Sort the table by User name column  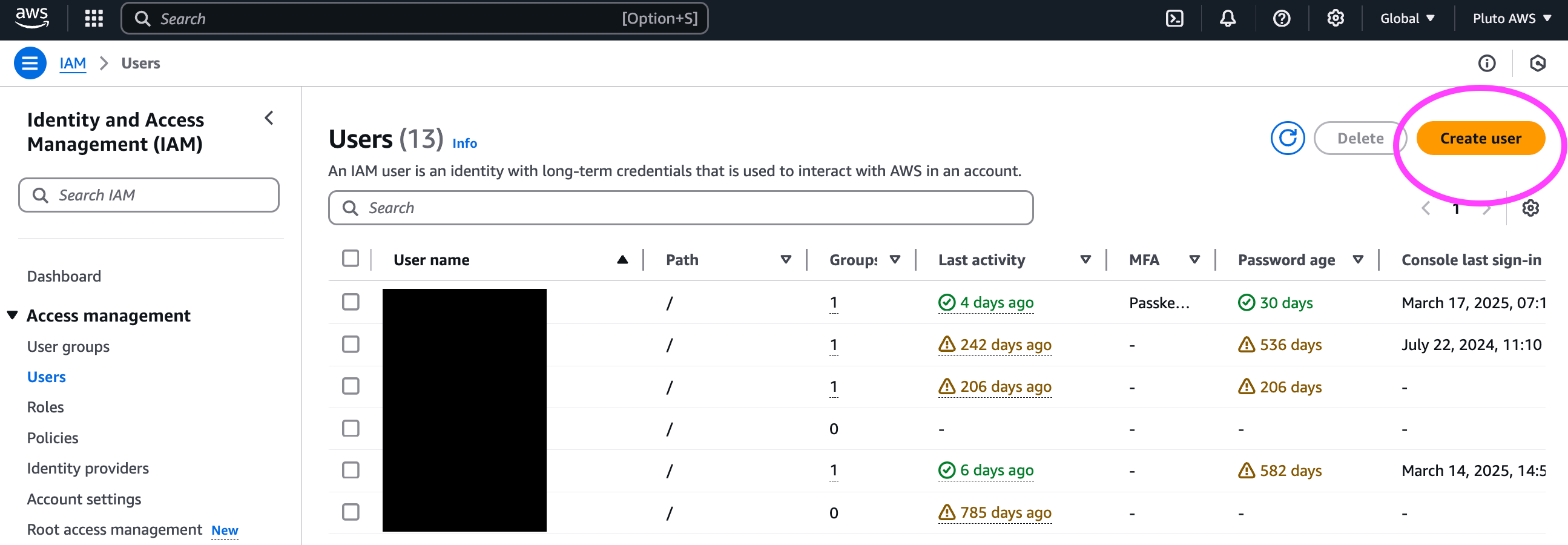point(432,260)
